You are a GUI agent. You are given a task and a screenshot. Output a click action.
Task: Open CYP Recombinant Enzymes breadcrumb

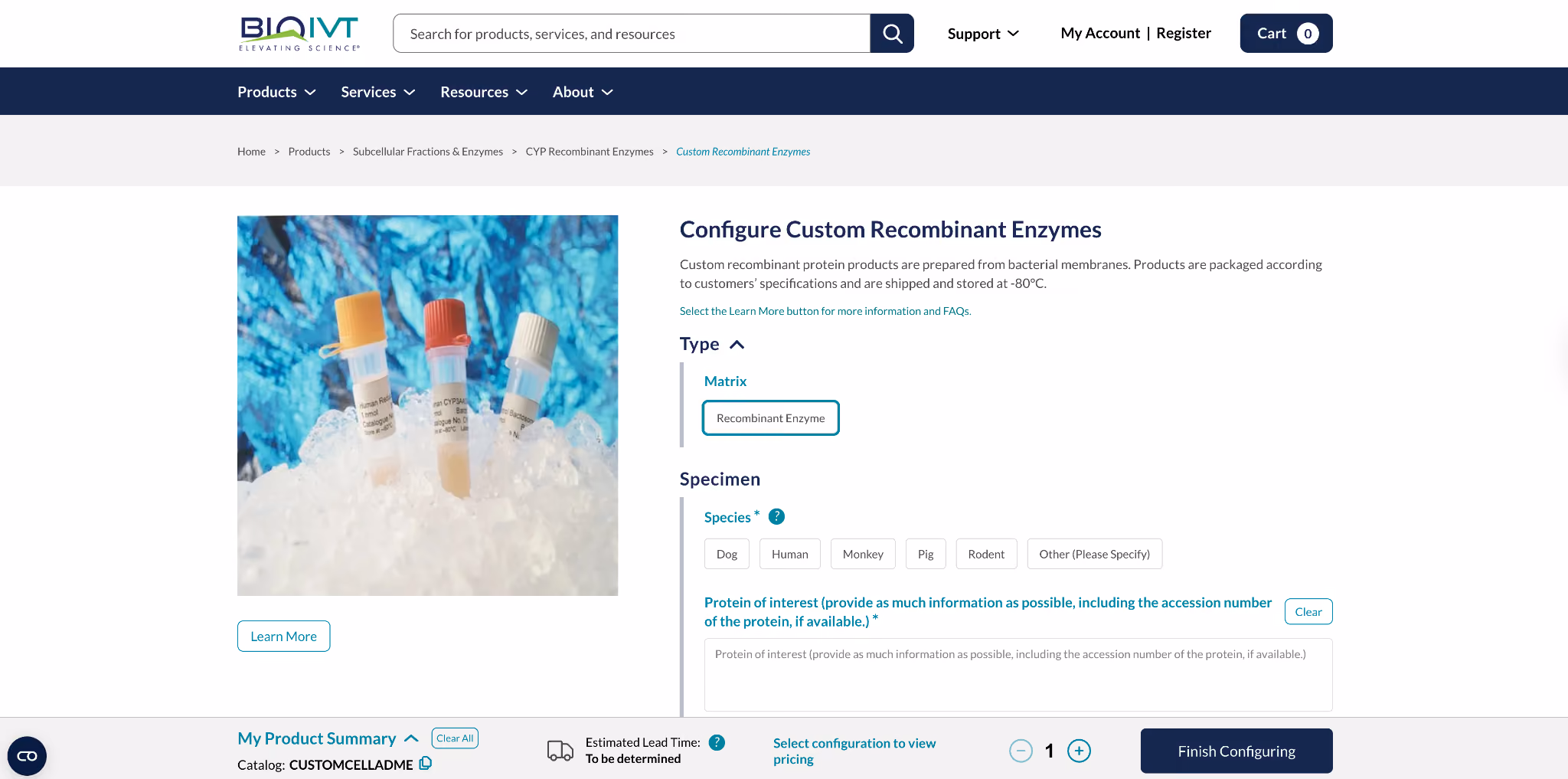590,152
